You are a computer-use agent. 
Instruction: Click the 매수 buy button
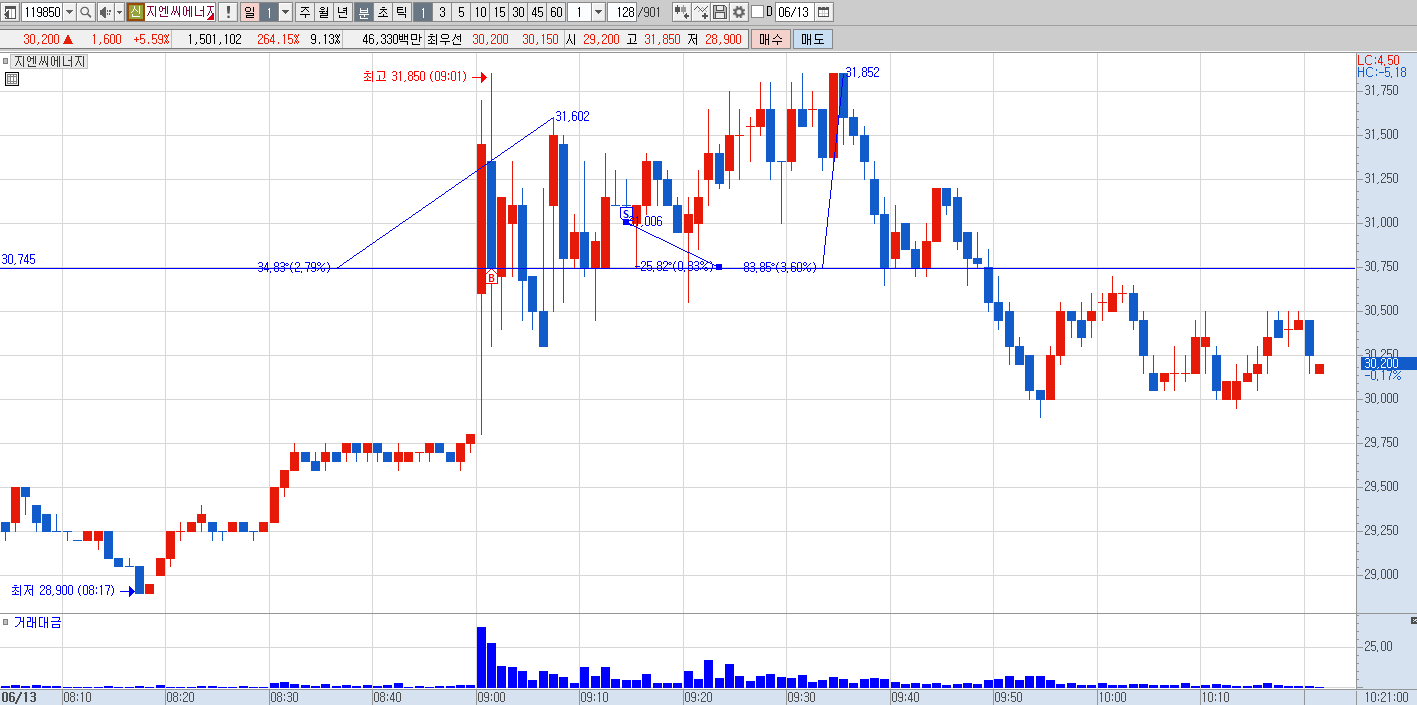771,39
